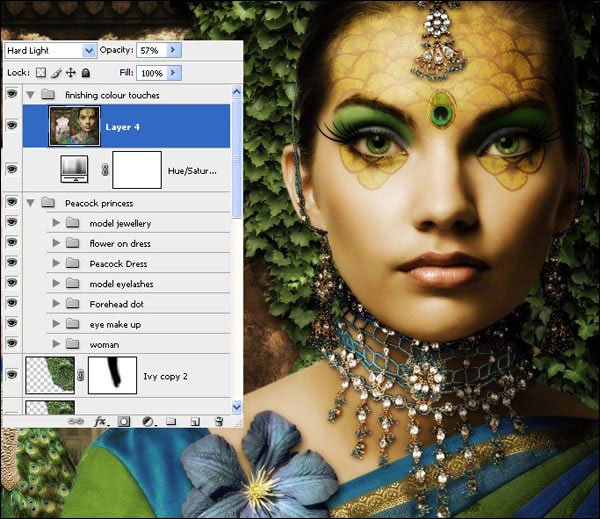Select the Hue/Saturation layer mask thumbnail
The width and height of the screenshot is (600, 519).
point(137,170)
